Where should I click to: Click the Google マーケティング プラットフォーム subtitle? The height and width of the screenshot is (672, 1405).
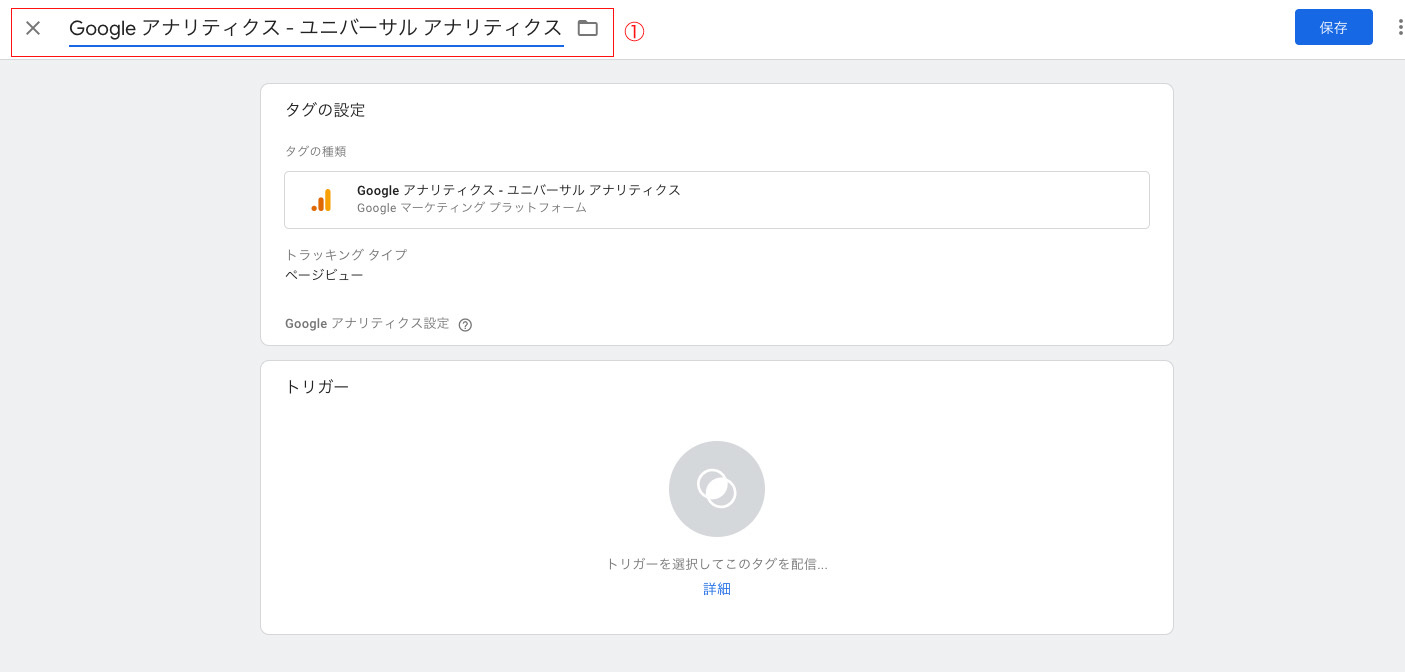click(471, 208)
